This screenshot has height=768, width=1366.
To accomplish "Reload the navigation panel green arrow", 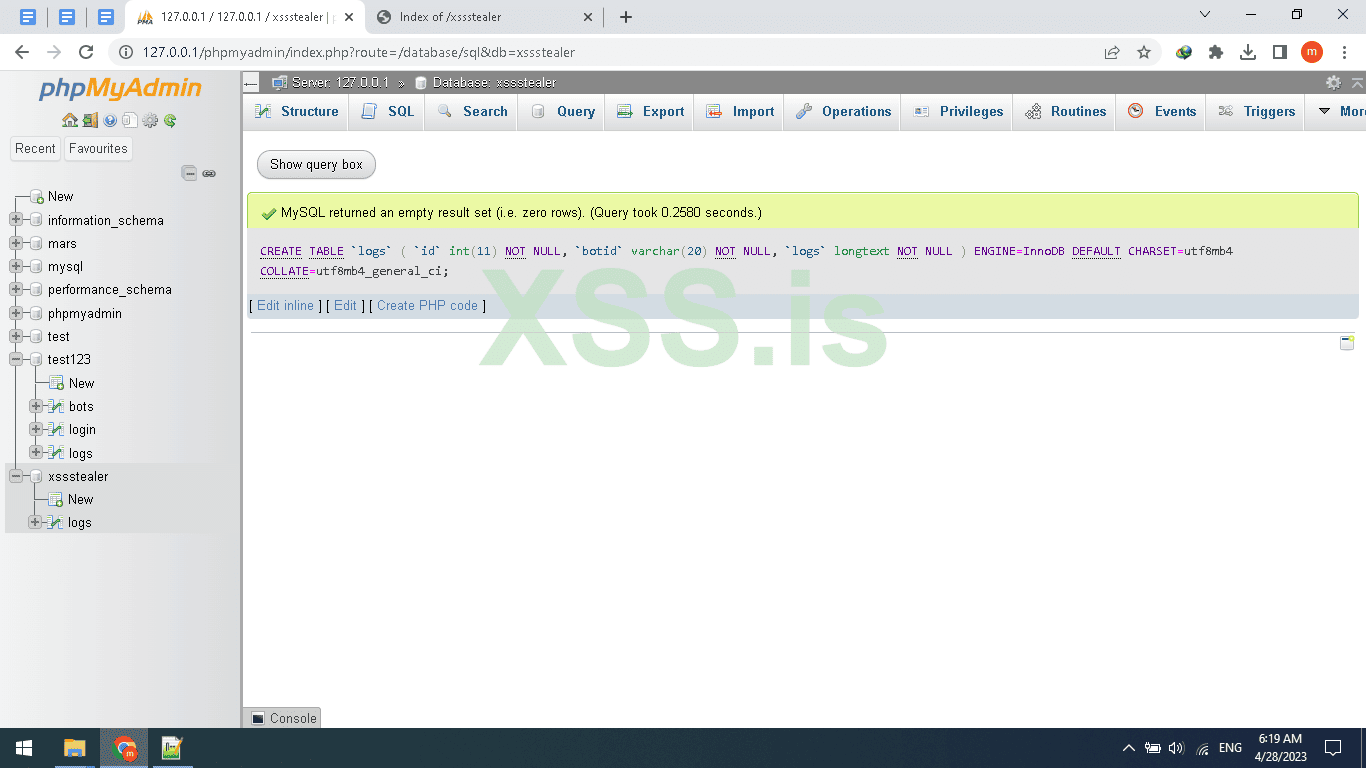I will tap(170, 120).
